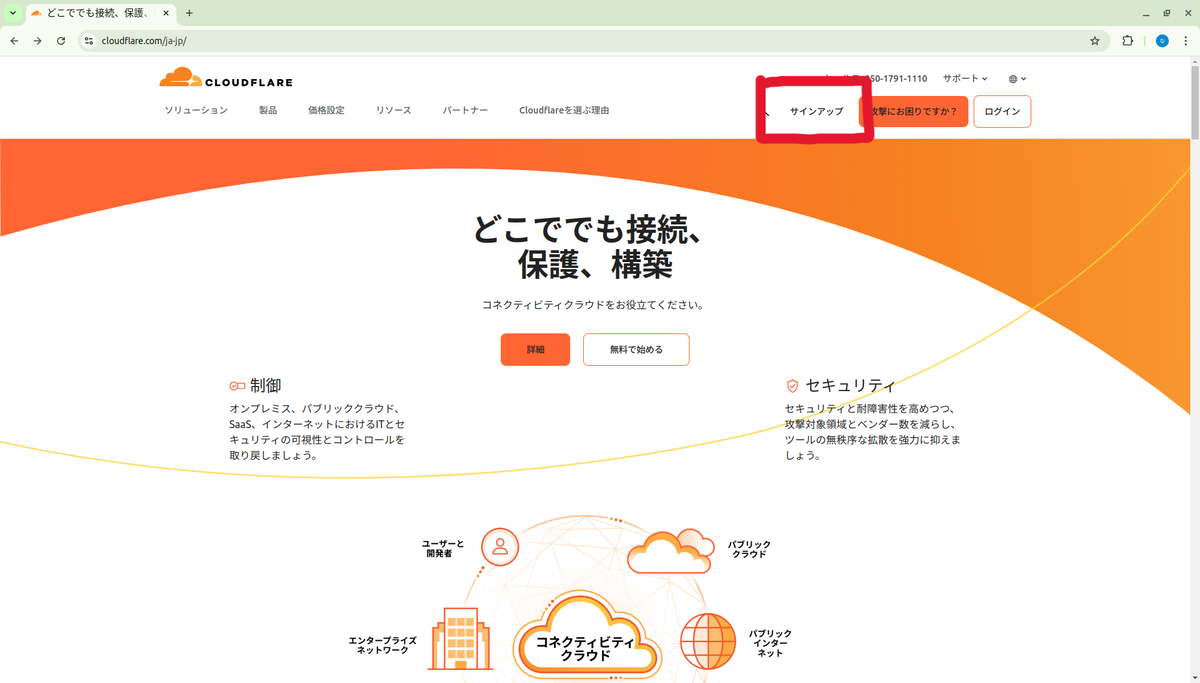Image resolution: width=1200 pixels, height=683 pixels.
Task: Open the tab search dropdown arrow
Action: (x=13, y=13)
